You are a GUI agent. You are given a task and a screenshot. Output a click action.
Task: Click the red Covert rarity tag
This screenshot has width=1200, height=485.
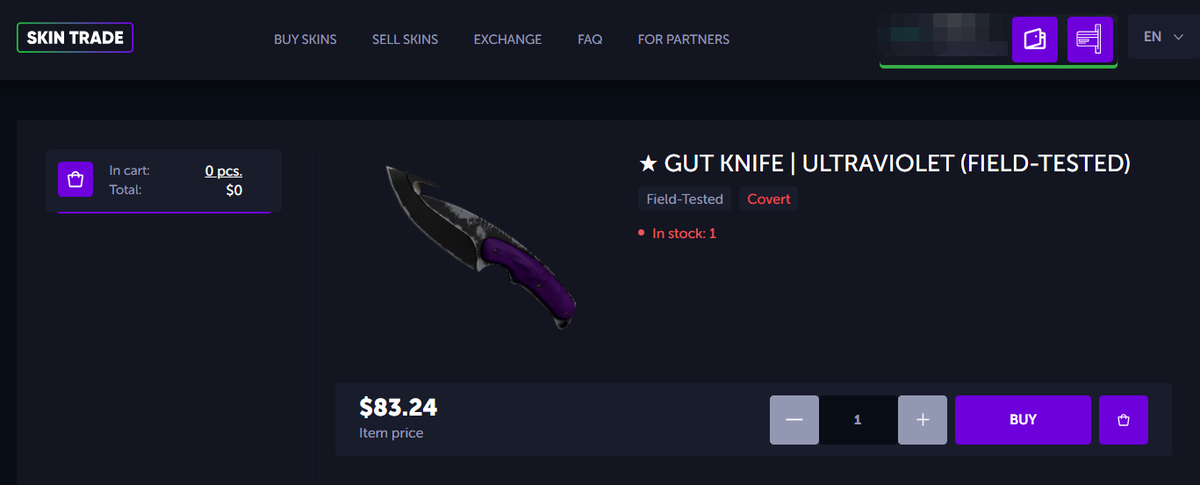tap(769, 199)
